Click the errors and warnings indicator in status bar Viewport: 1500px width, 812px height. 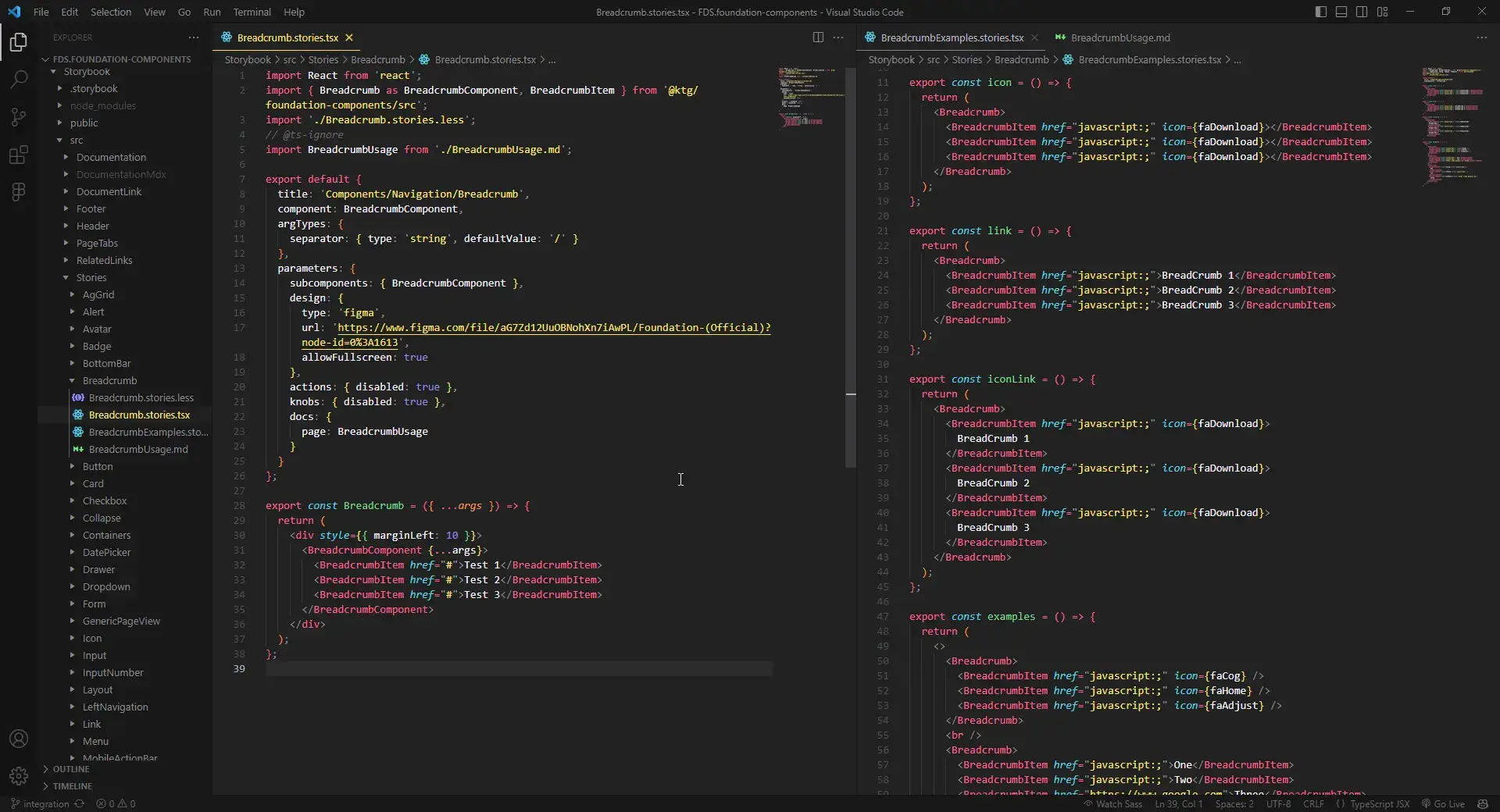(x=116, y=804)
